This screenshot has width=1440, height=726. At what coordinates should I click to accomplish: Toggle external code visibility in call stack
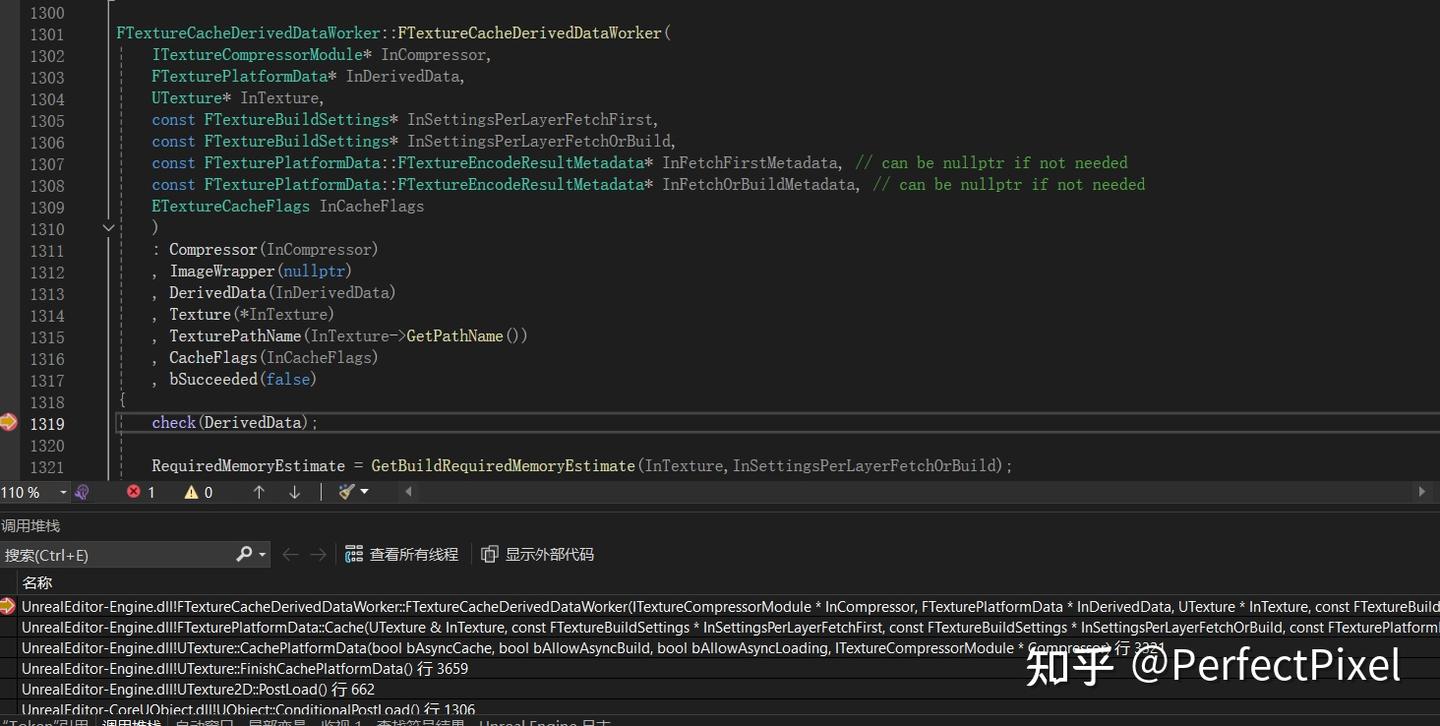(x=537, y=553)
